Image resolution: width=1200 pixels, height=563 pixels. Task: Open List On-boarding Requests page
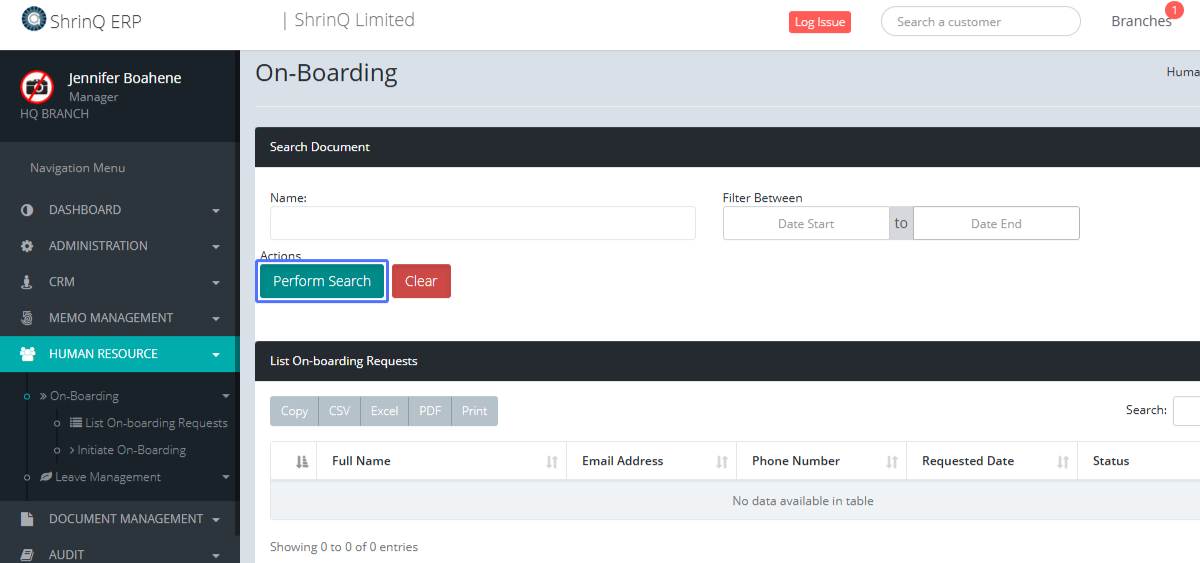click(156, 423)
